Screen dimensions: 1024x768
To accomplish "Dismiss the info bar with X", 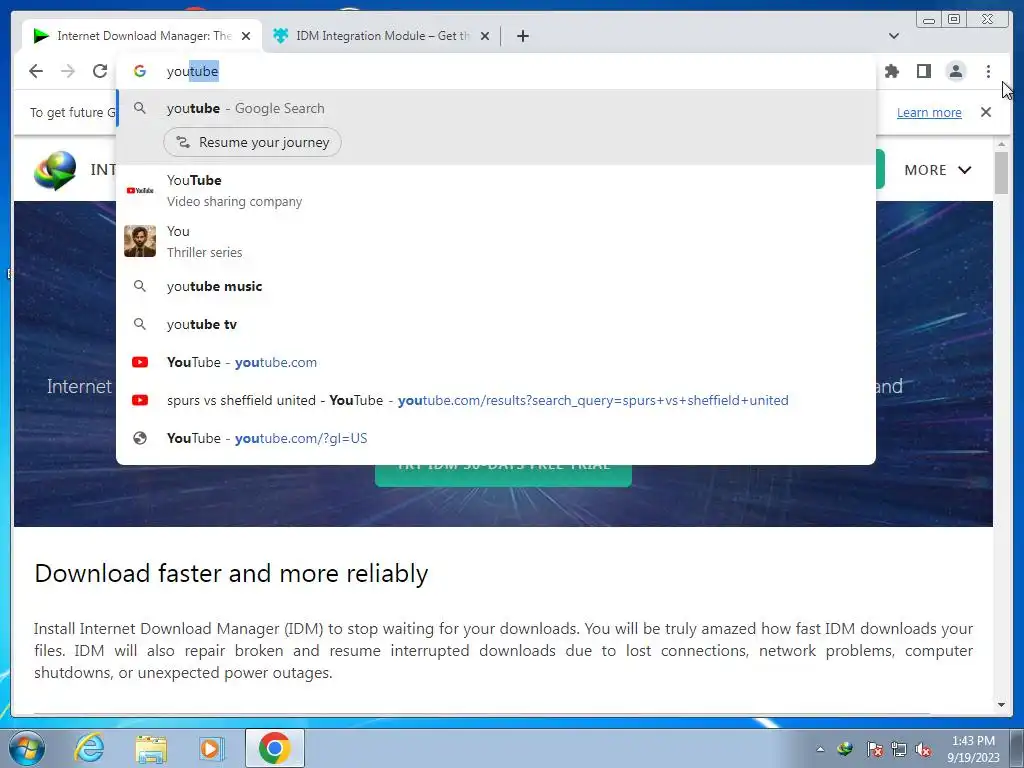I will pyautogui.click(x=986, y=112).
